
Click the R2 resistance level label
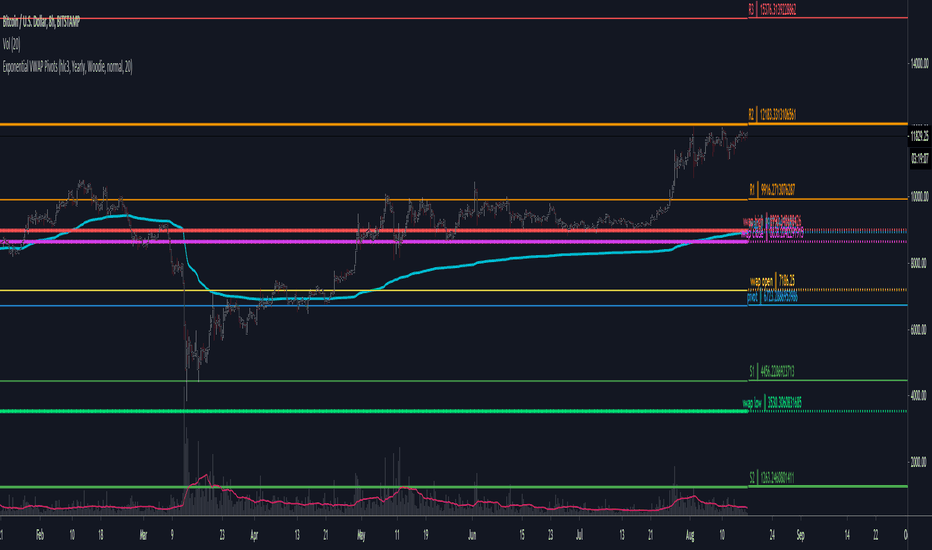[772, 114]
